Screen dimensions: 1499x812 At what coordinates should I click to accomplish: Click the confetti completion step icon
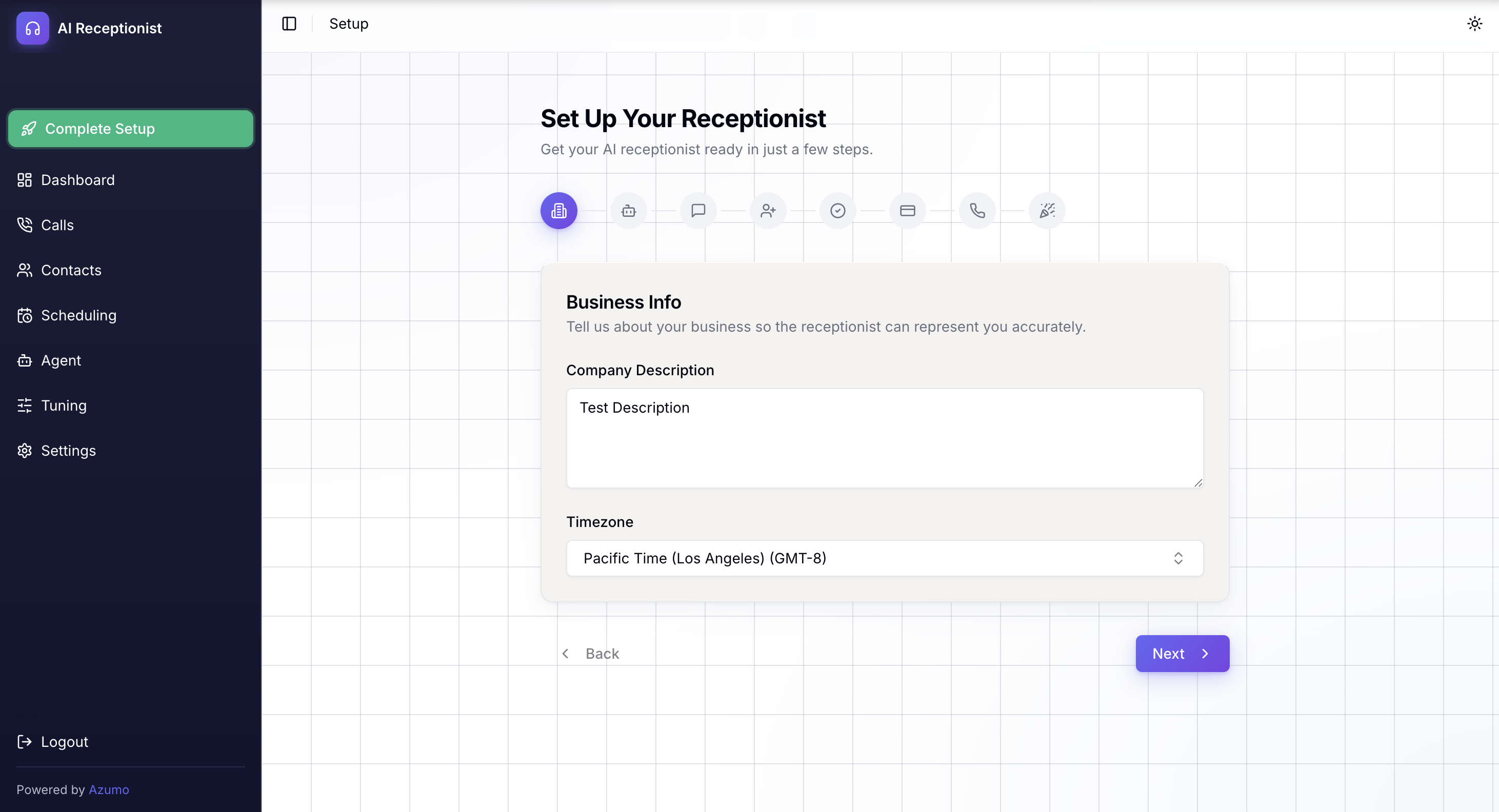pyautogui.click(x=1047, y=211)
